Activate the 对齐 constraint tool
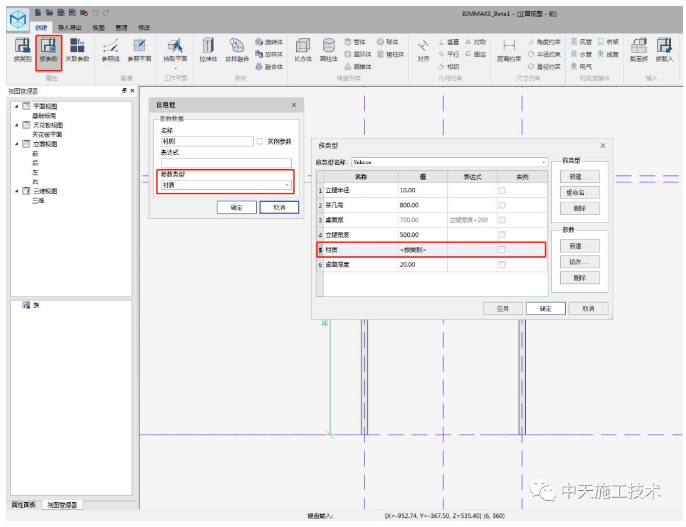This screenshot has height=527, width=686. (423, 49)
